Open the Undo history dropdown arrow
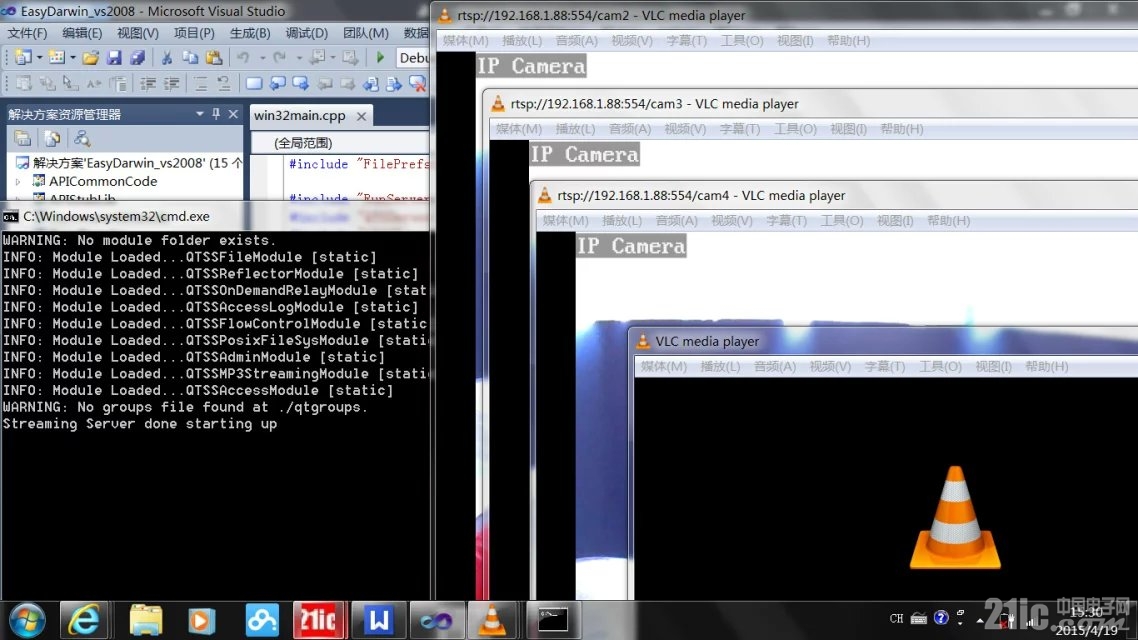This screenshot has width=1138, height=640. click(x=262, y=57)
